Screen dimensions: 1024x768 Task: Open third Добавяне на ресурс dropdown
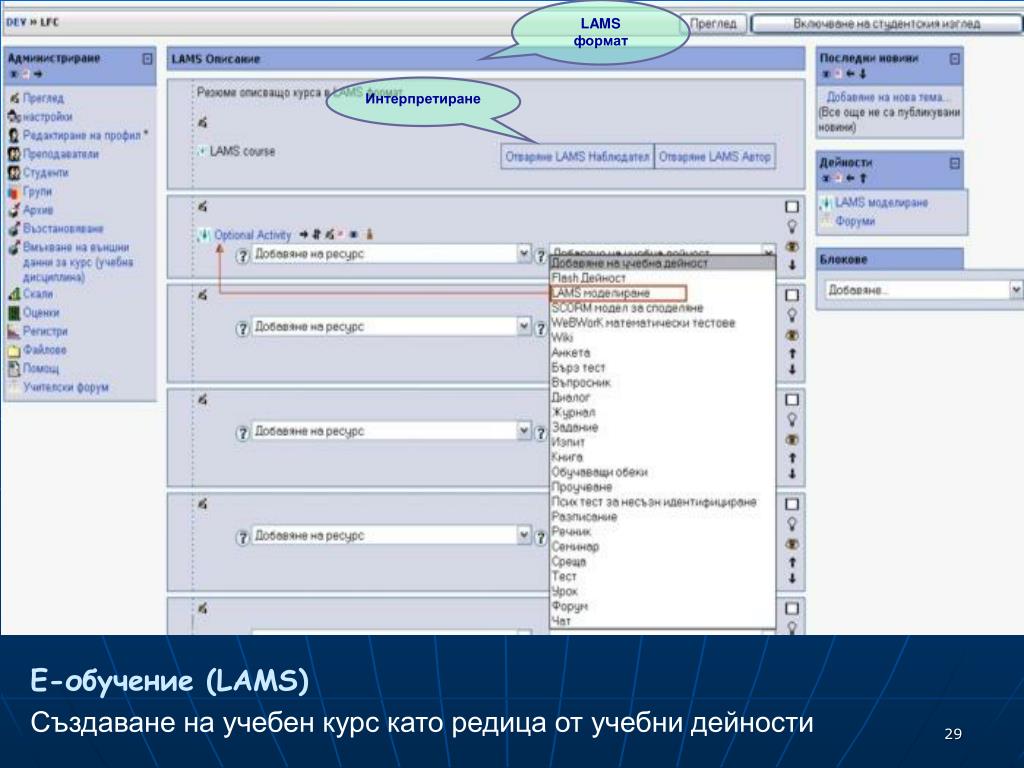point(391,431)
